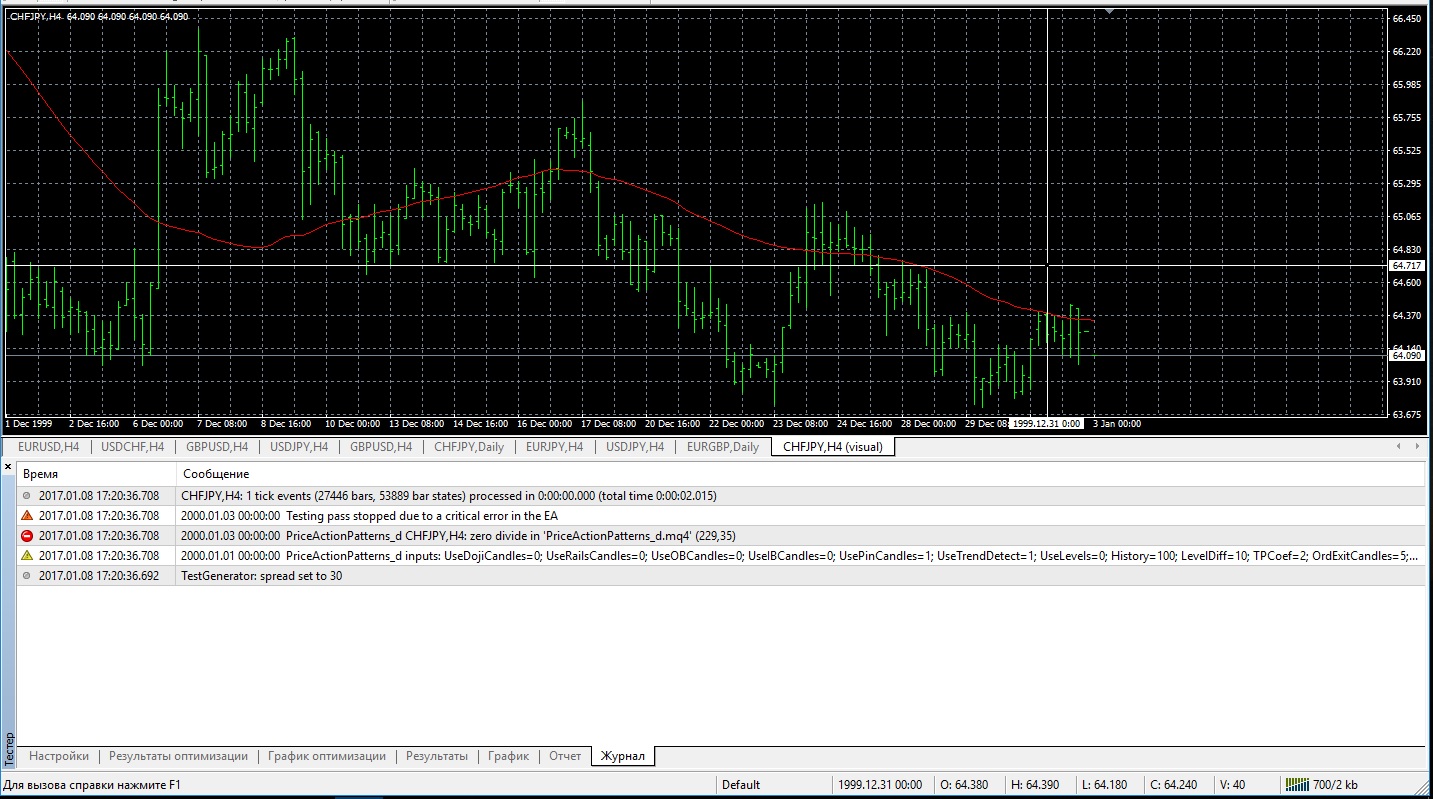Click time axis label '1 Dec 1999'
Image resolution: width=1433 pixels, height=799 pixels.
tap(29, 424)
